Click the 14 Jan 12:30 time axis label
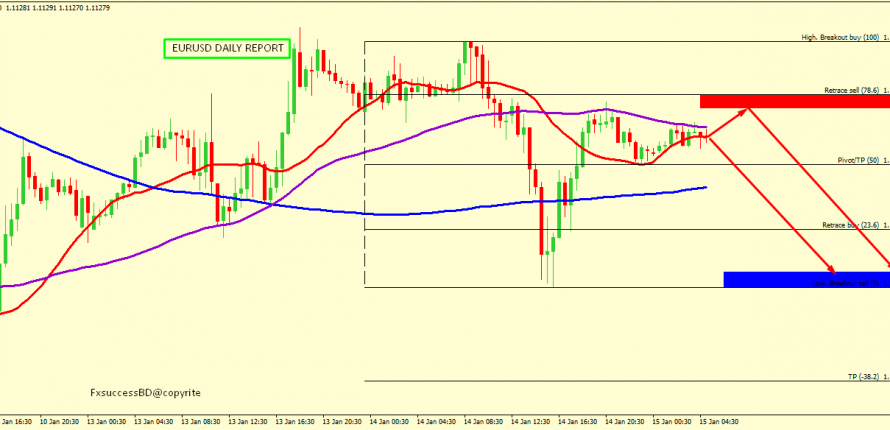 (530, 421)
